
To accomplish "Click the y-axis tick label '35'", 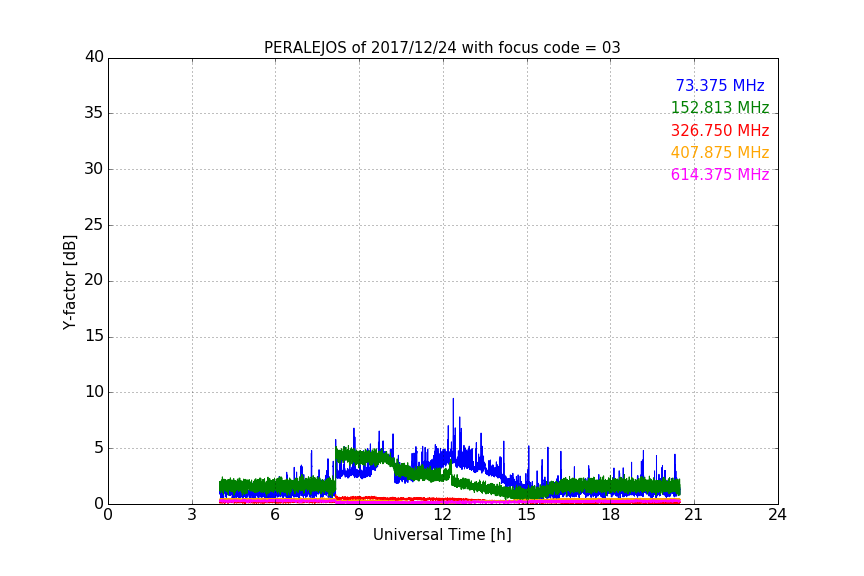I will pos(94,113).
